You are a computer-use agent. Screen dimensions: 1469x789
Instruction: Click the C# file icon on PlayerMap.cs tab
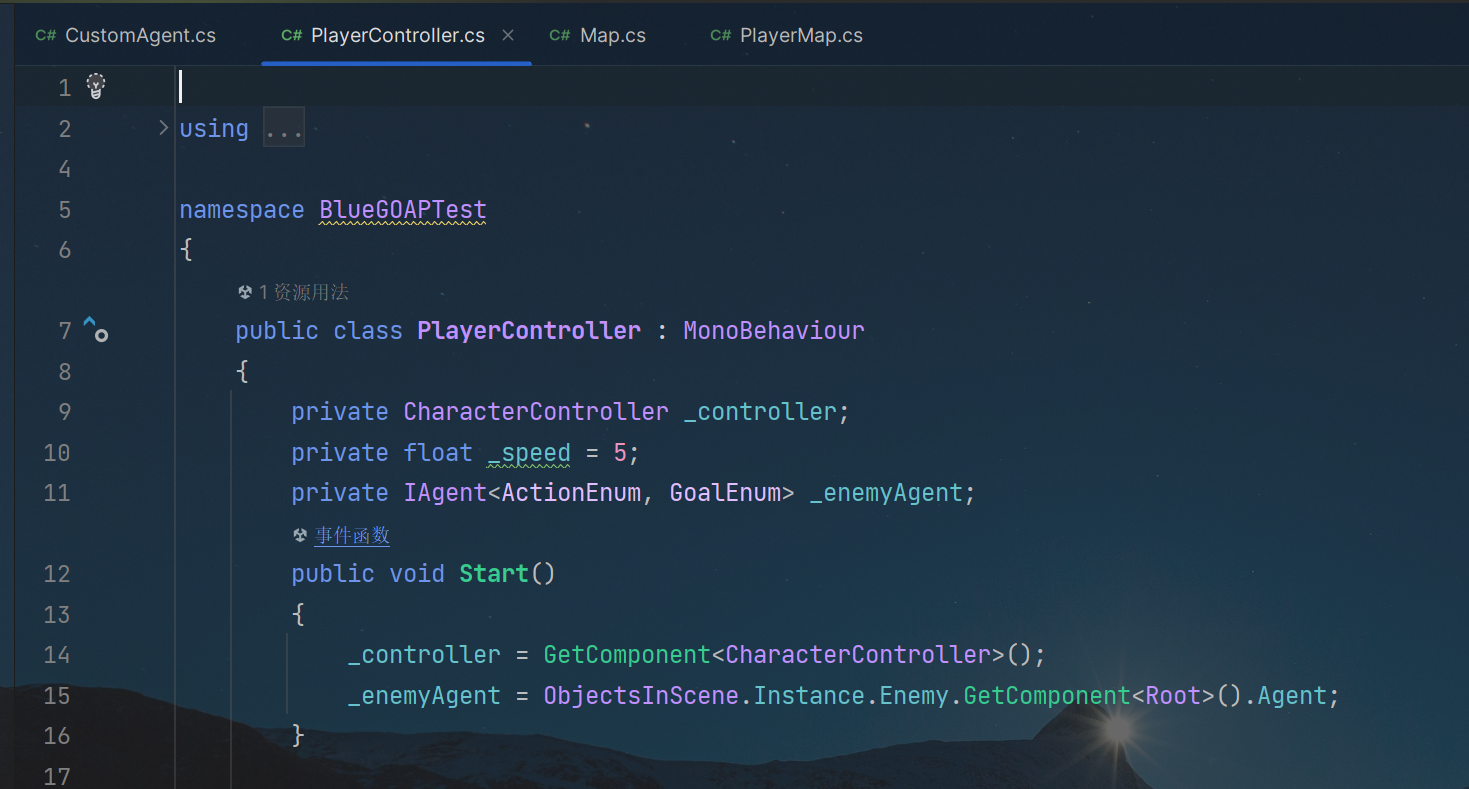(720, 35)
